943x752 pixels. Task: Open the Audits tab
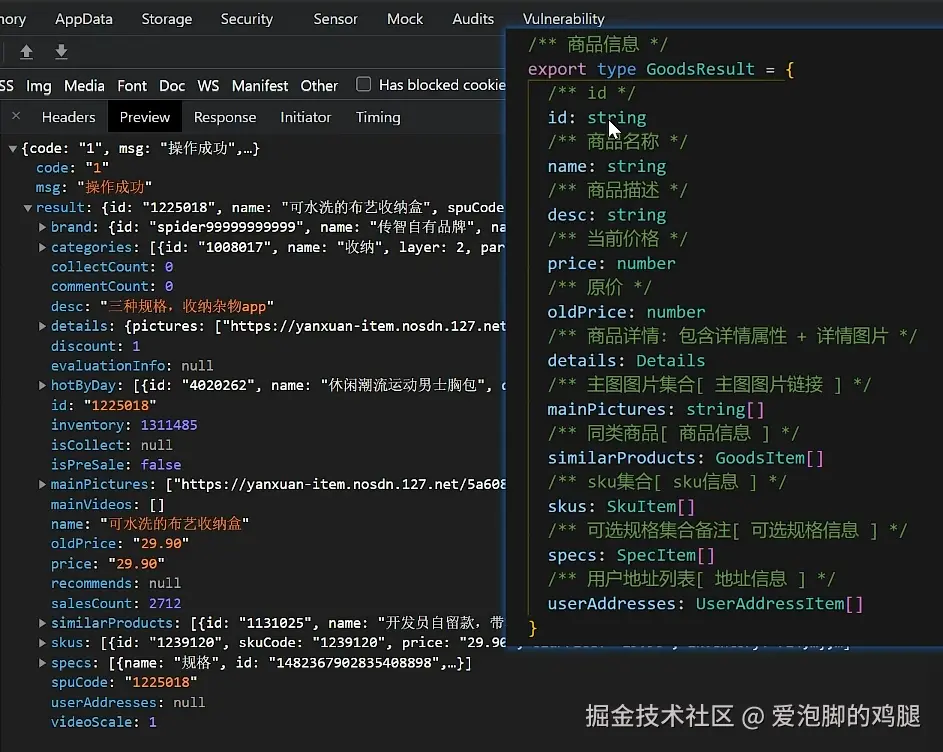coord(473,19)
